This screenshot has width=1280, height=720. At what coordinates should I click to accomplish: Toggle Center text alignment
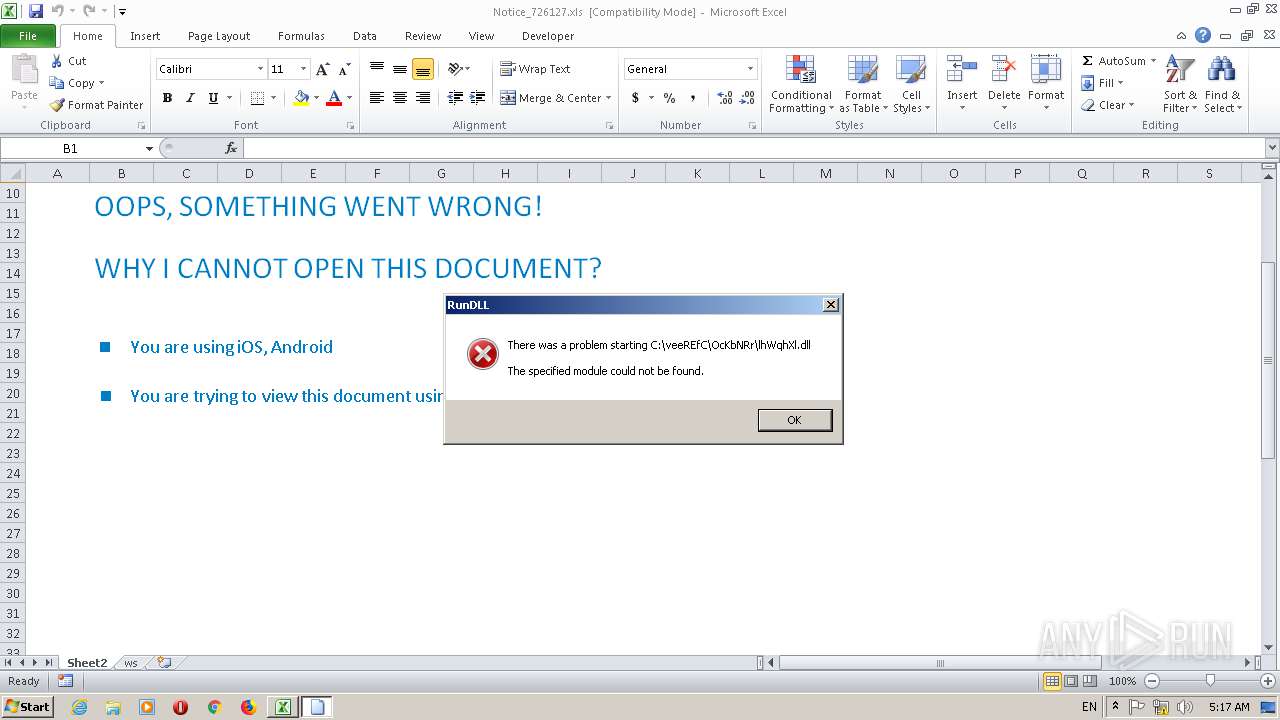tap(400, 98)
